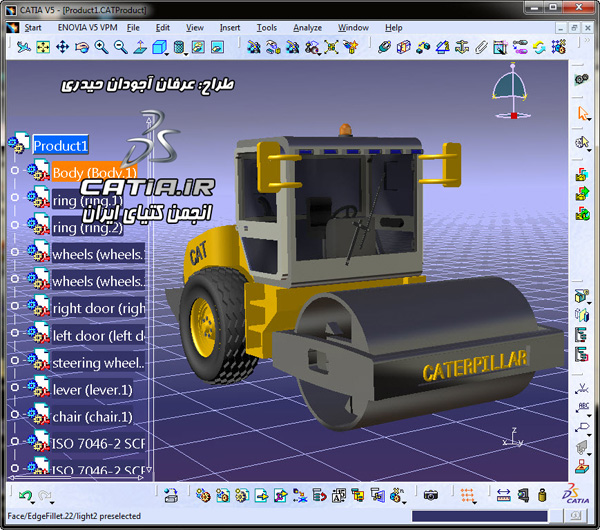Click the power input command field

tap(479, 516)
